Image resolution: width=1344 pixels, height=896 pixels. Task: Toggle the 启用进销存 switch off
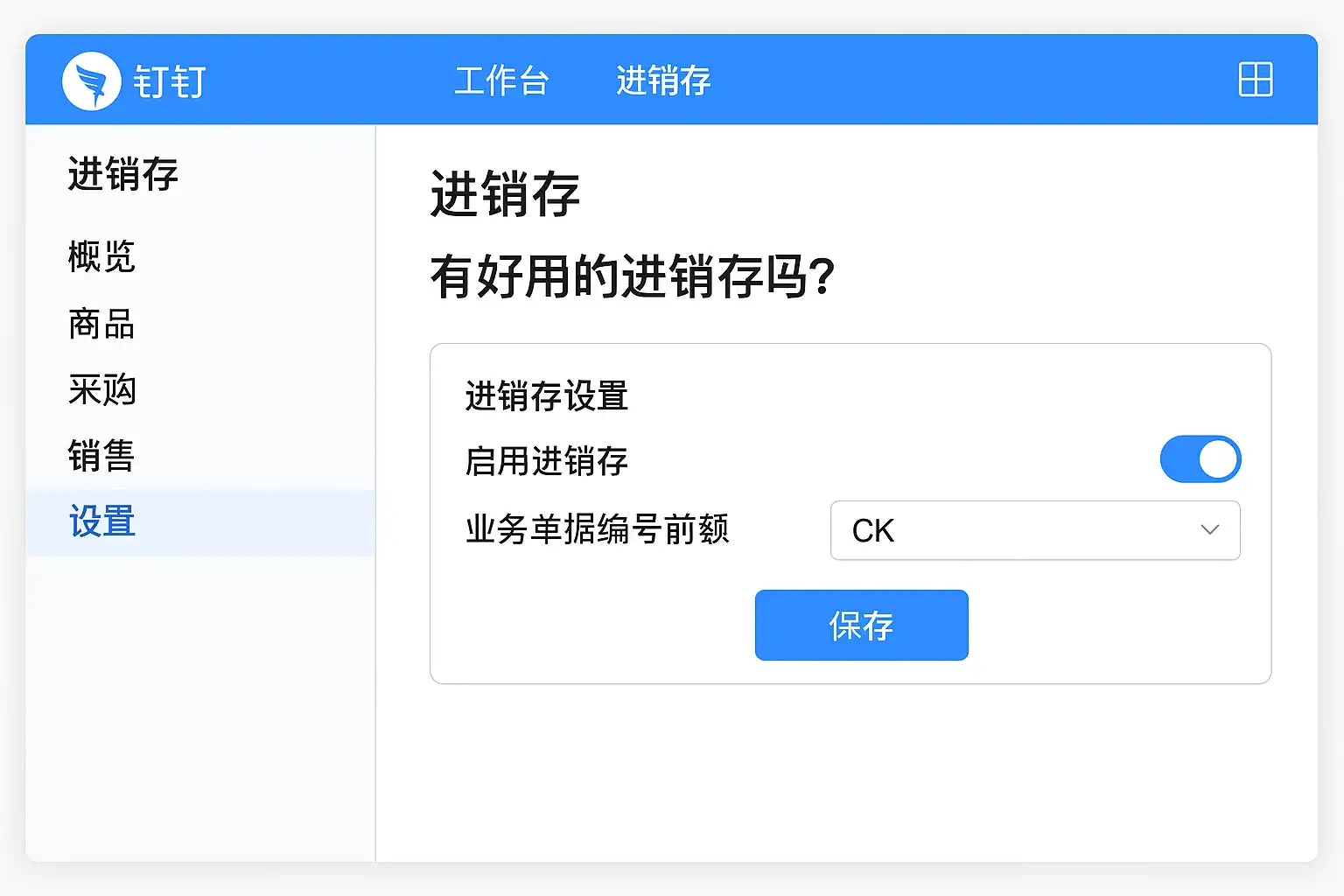point(1200,459)
